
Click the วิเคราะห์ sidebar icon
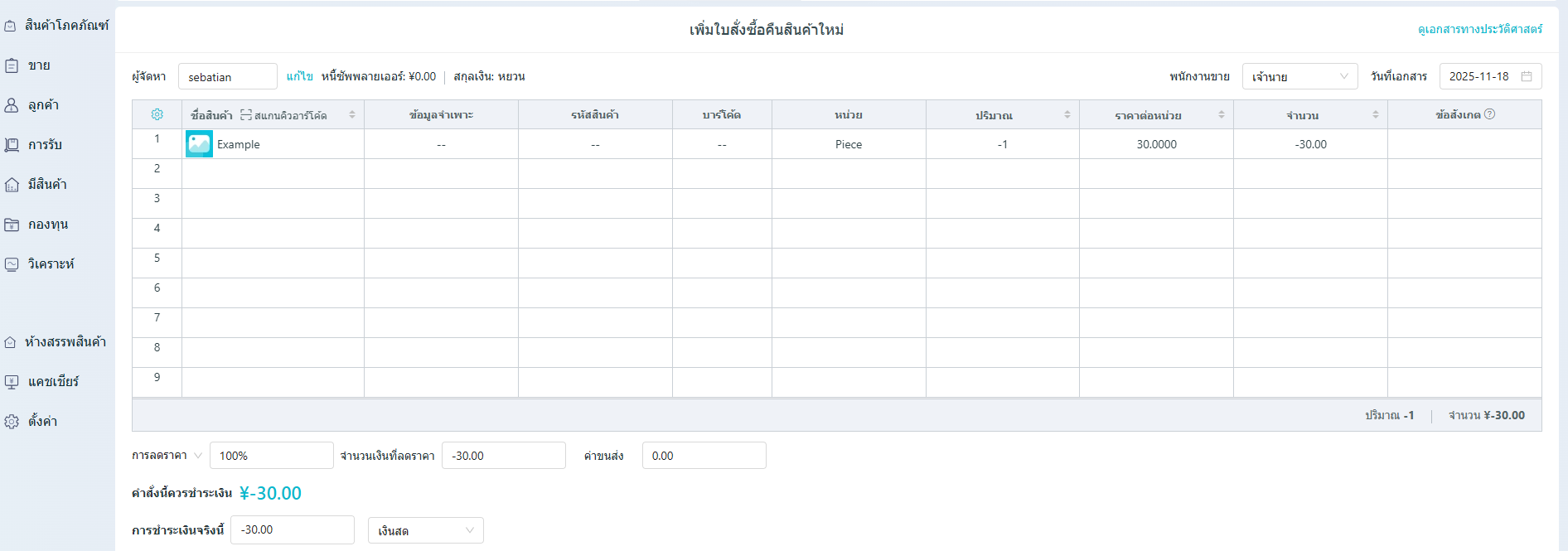(x=12, y=264)
